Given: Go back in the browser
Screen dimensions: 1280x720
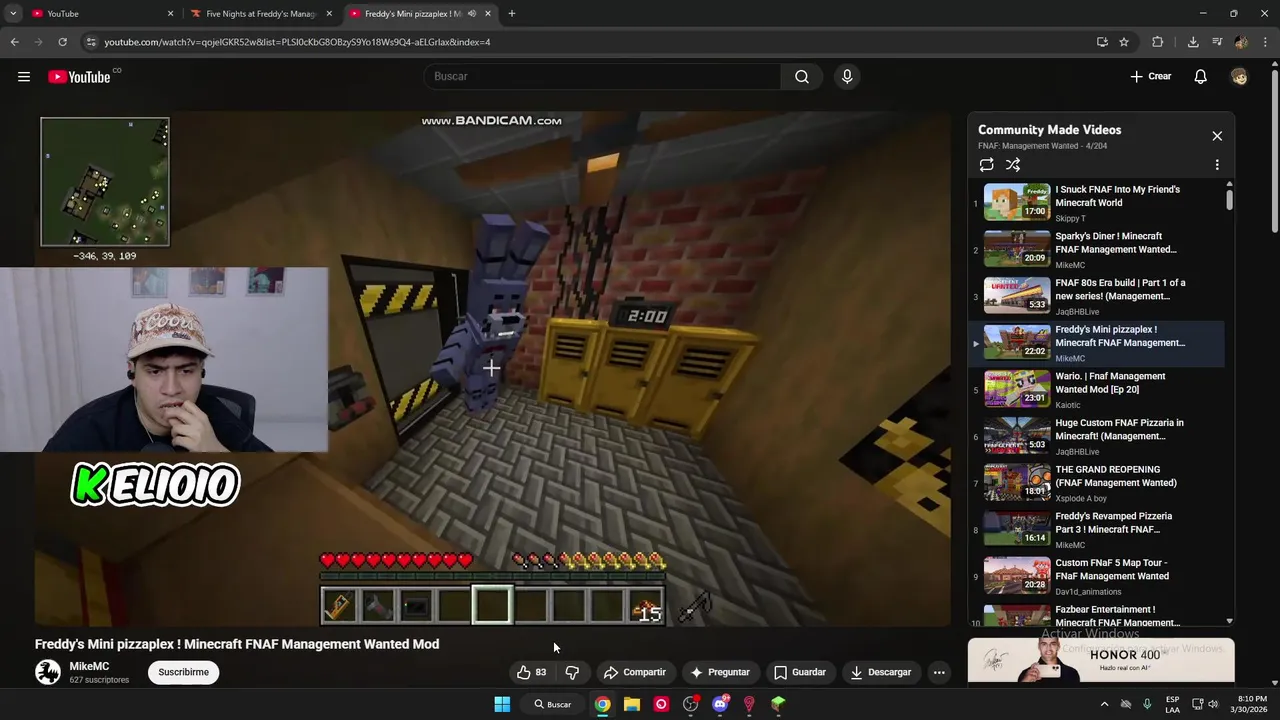Looking at the screenshot, I should pos(14,42).
